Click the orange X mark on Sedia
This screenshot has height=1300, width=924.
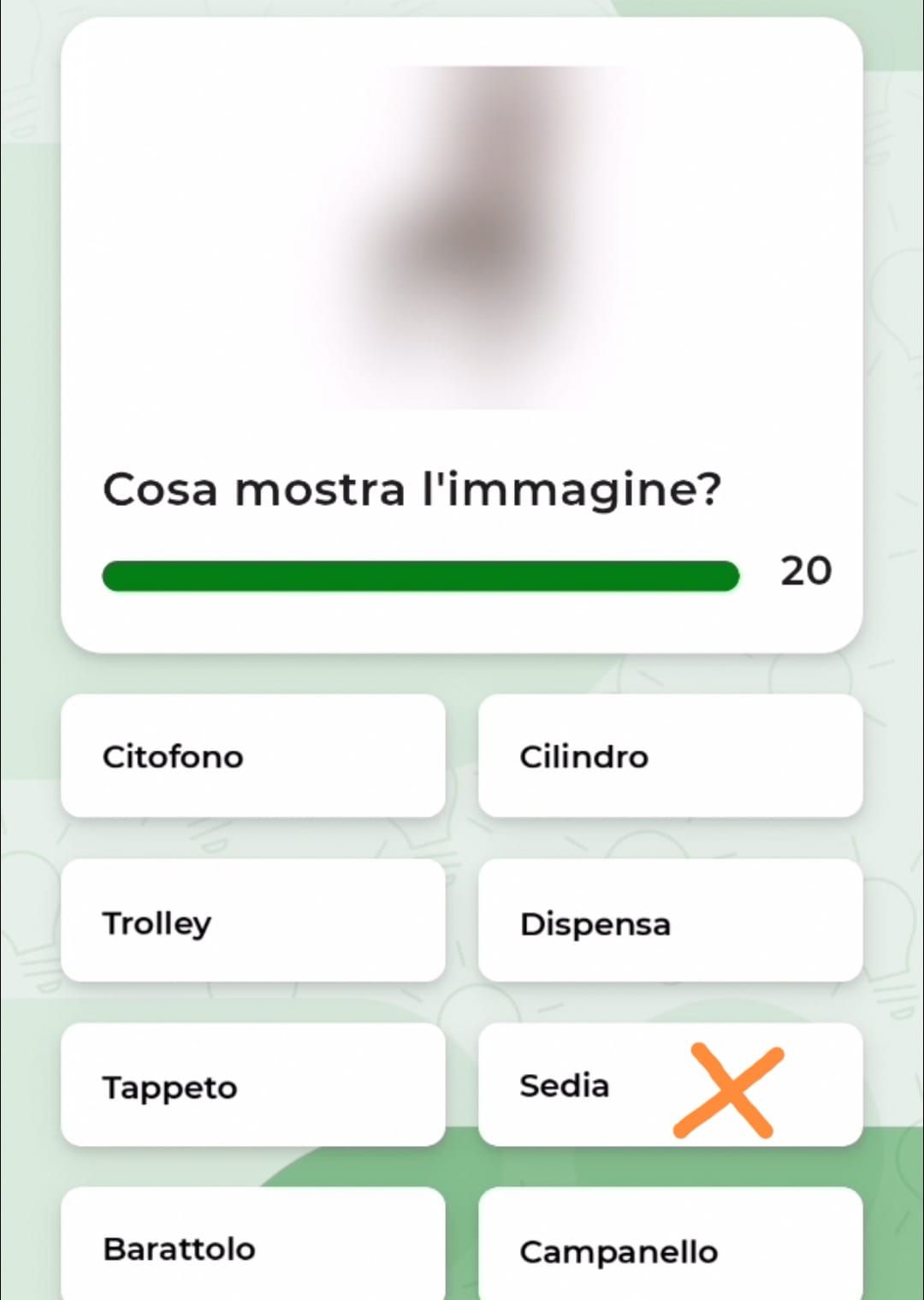click(x=728, y=1090)
